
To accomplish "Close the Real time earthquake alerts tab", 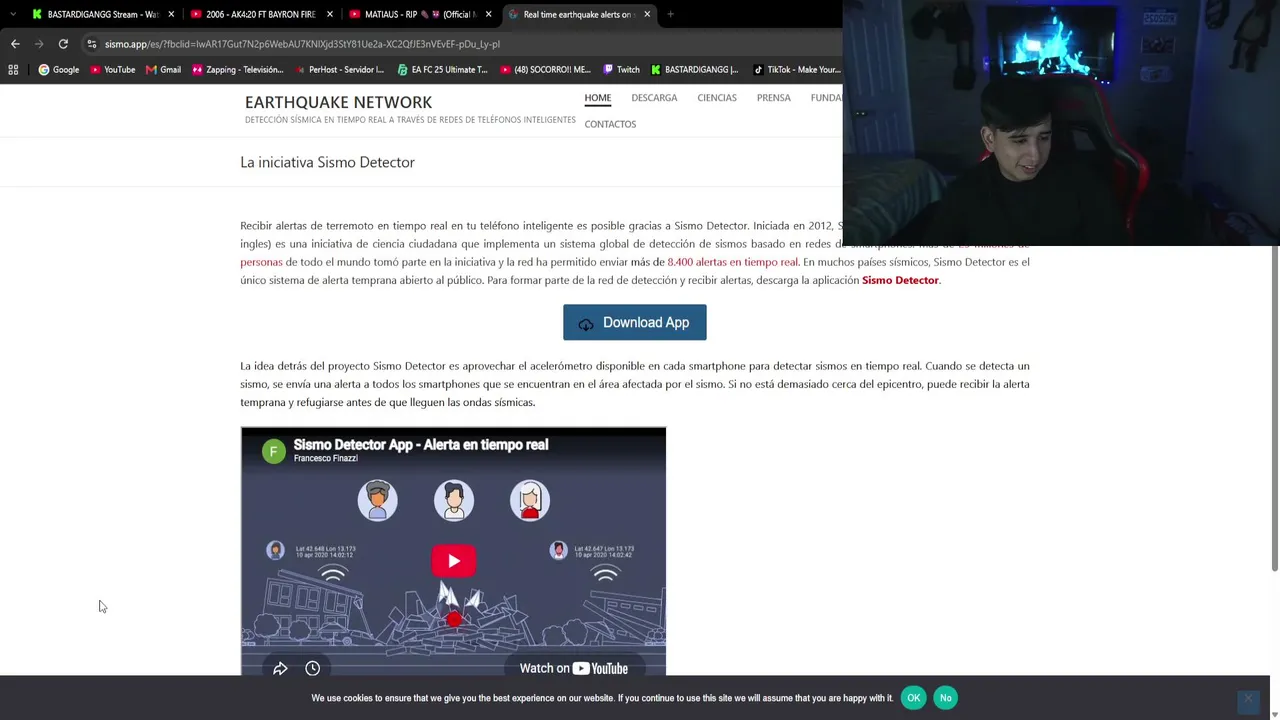I will tap(647, 14).
